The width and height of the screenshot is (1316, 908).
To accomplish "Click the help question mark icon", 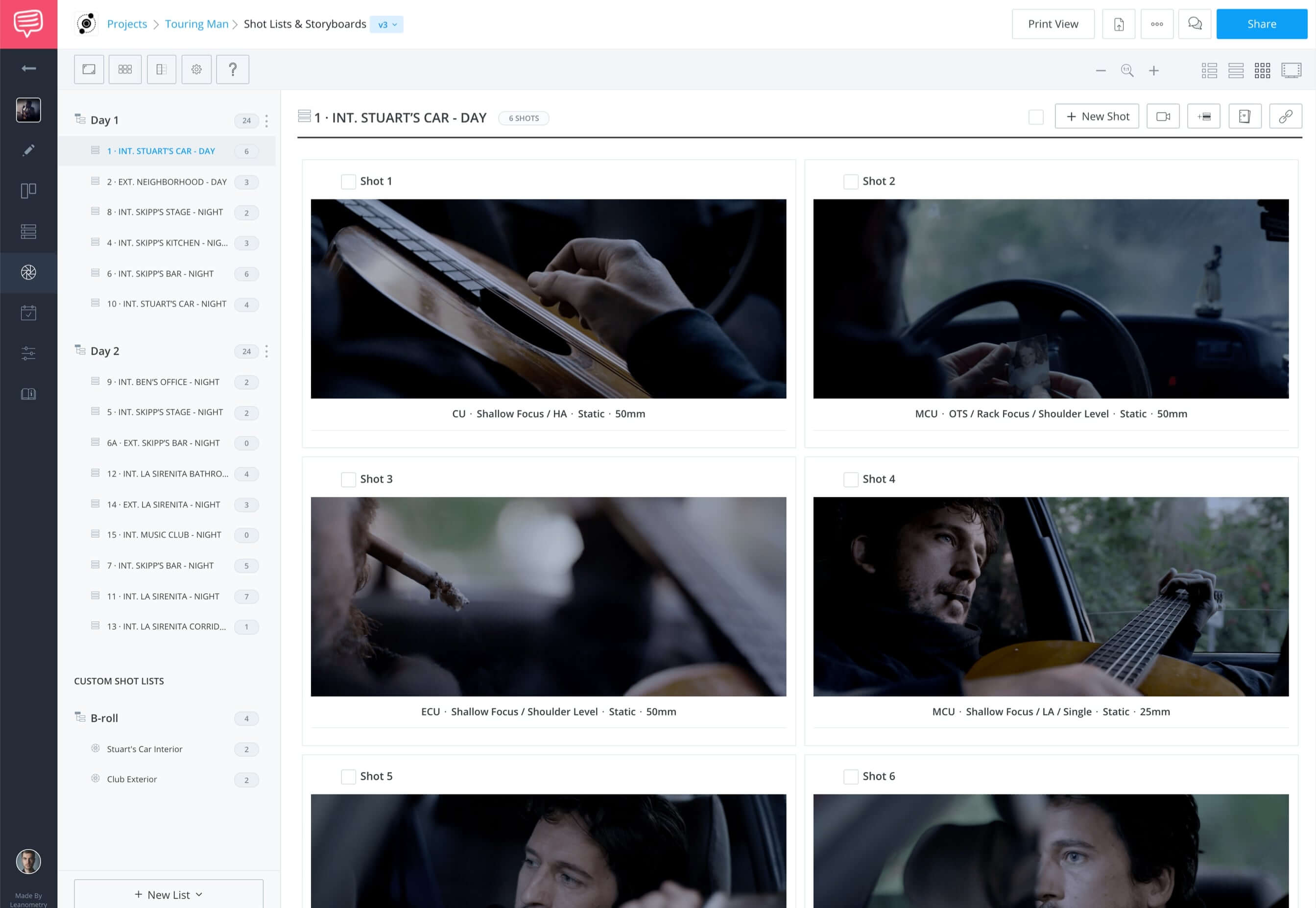I will 233,69.
